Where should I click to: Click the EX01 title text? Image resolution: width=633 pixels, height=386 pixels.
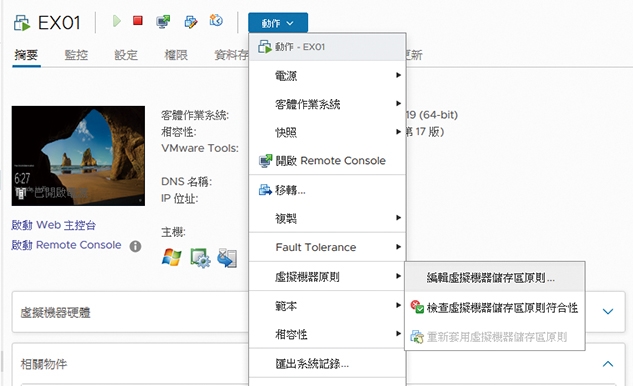(x=59, y=23)
